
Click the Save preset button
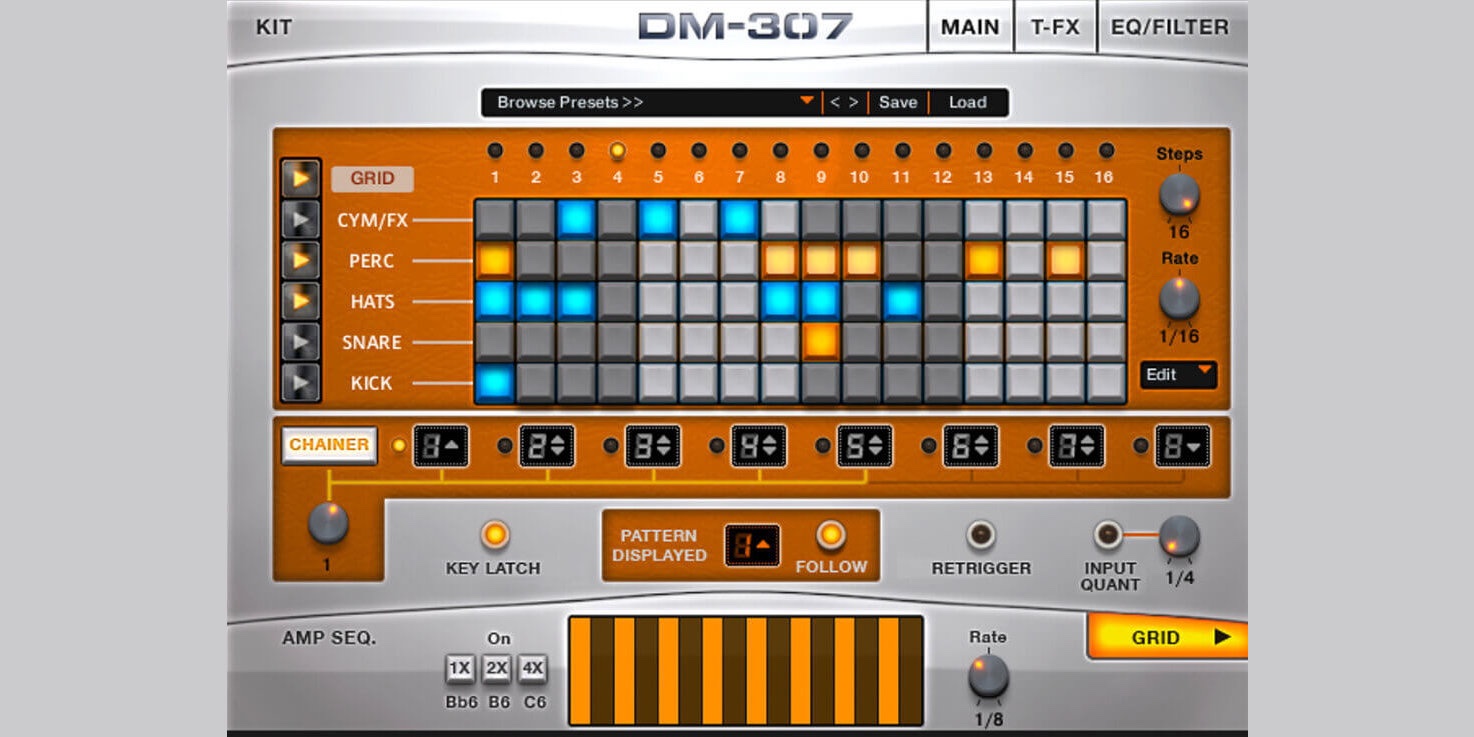(x=897, y=102)
